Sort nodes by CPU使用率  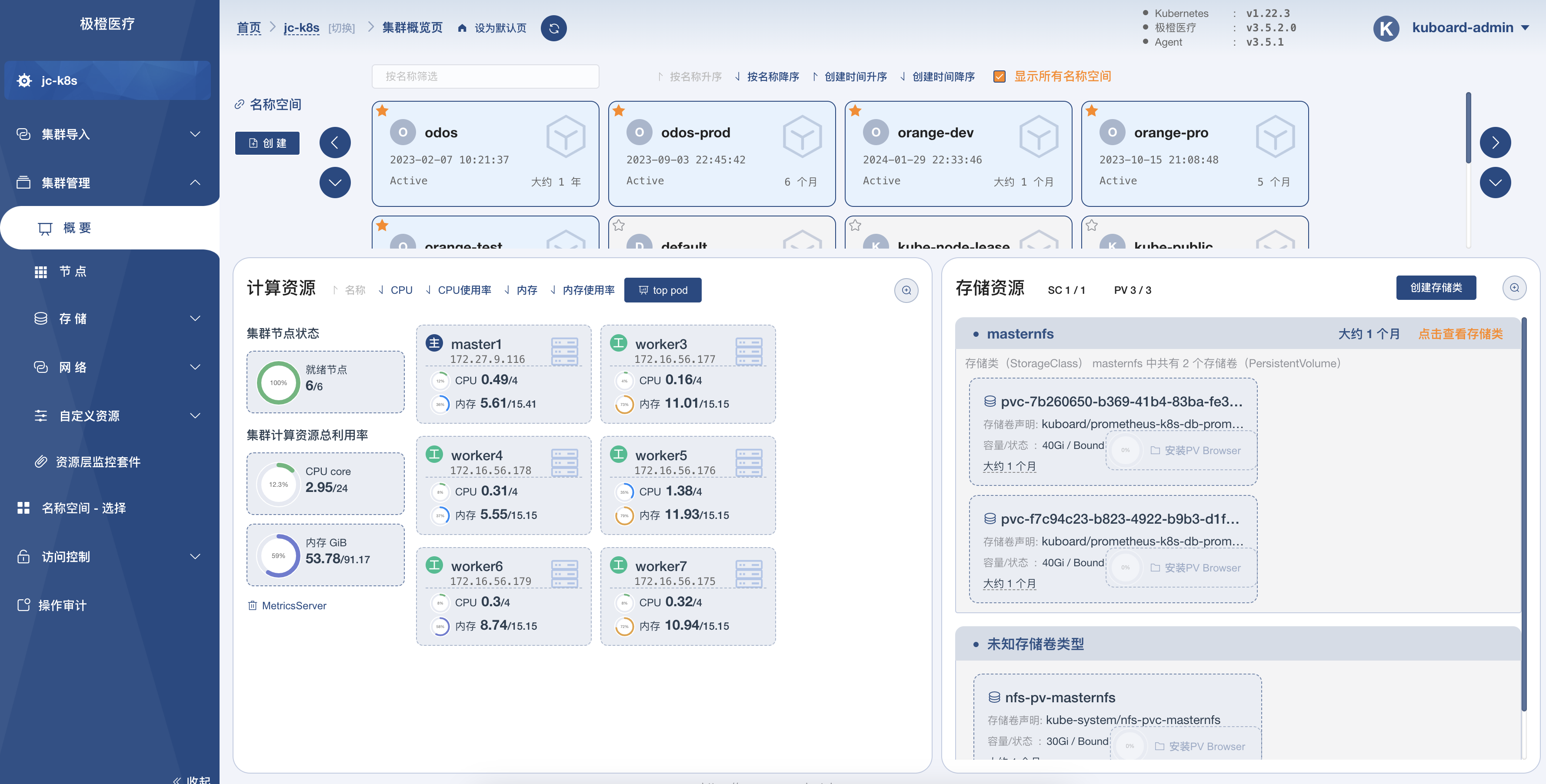(x=458, y=290)
